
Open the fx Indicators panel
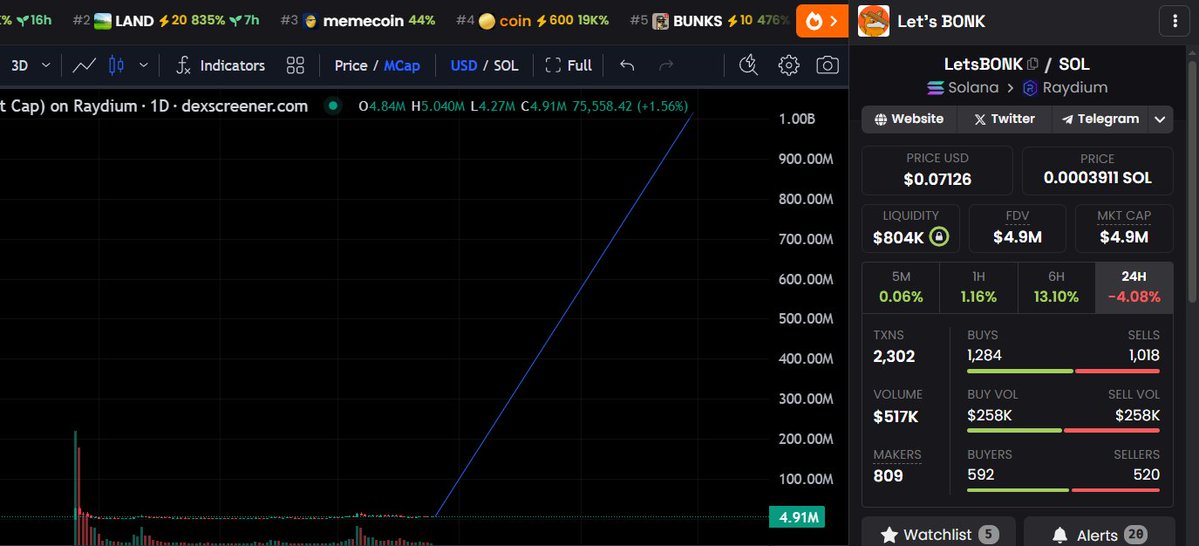click(220, 66)
